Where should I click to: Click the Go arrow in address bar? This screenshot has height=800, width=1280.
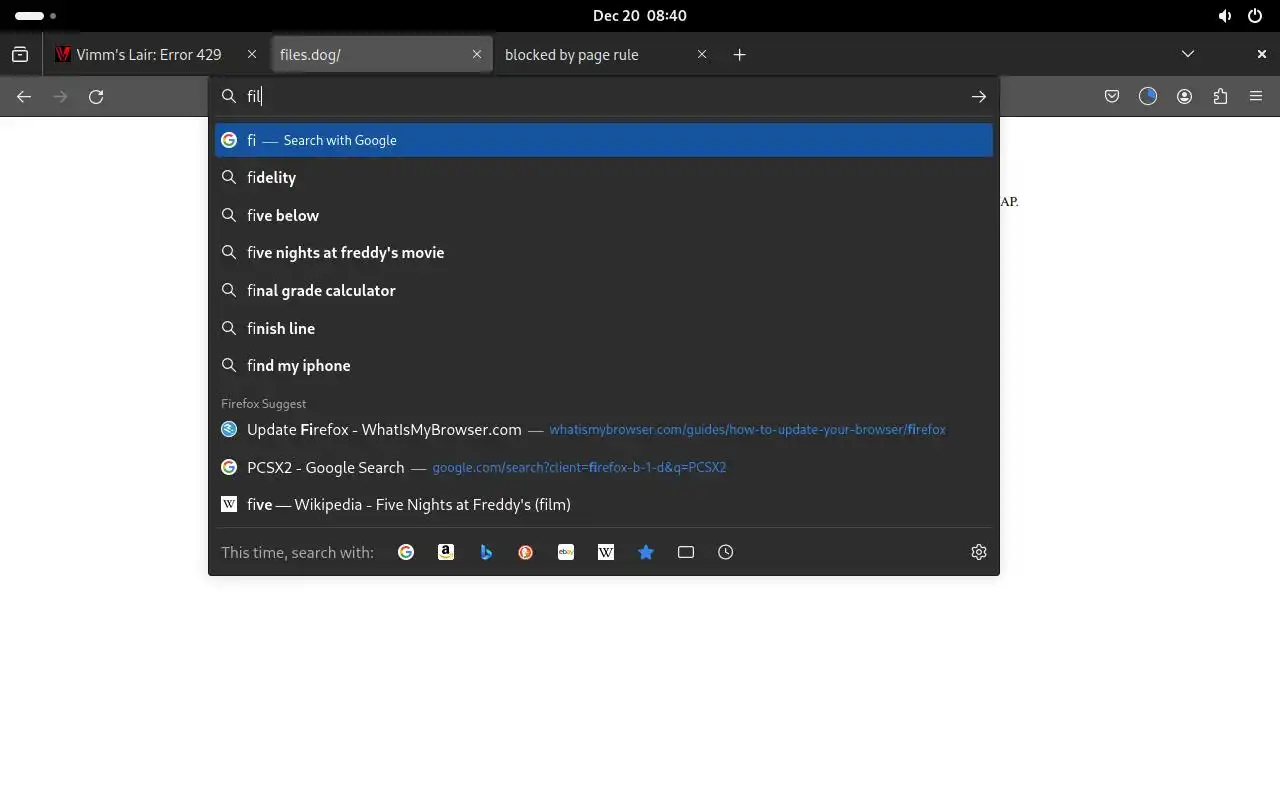pyautogui.click(x=979, y=96)
